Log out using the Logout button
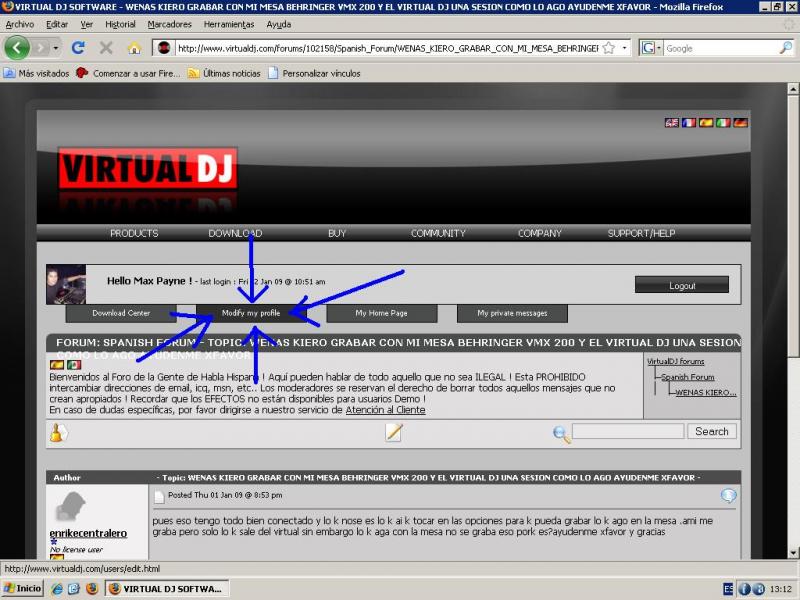The height and width of the screenshot is (600, 800). point(682,285)
